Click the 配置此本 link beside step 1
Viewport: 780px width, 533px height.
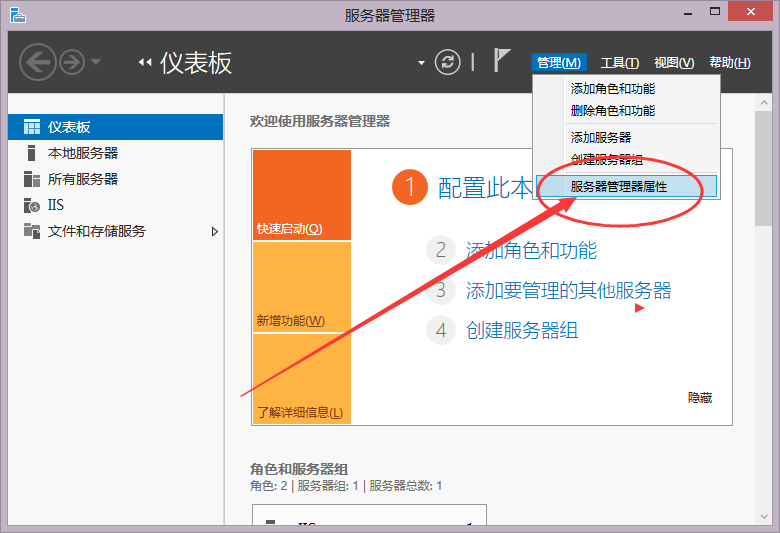(485, 188)
